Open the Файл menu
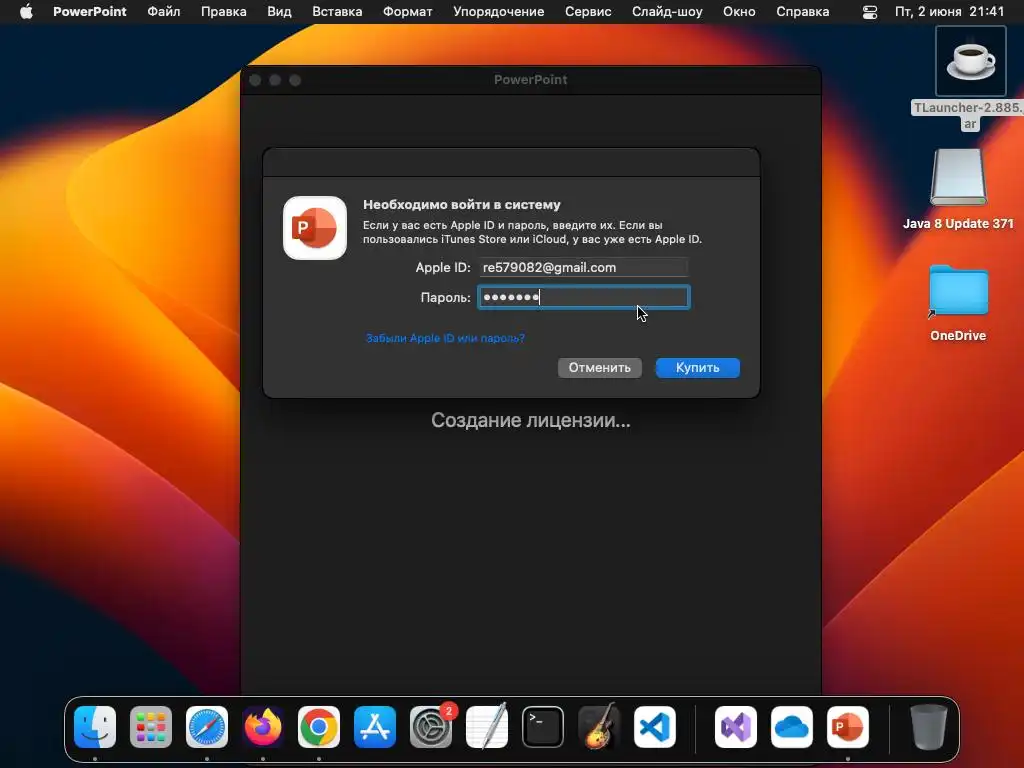1024x768 pixels. coord(164,12)
